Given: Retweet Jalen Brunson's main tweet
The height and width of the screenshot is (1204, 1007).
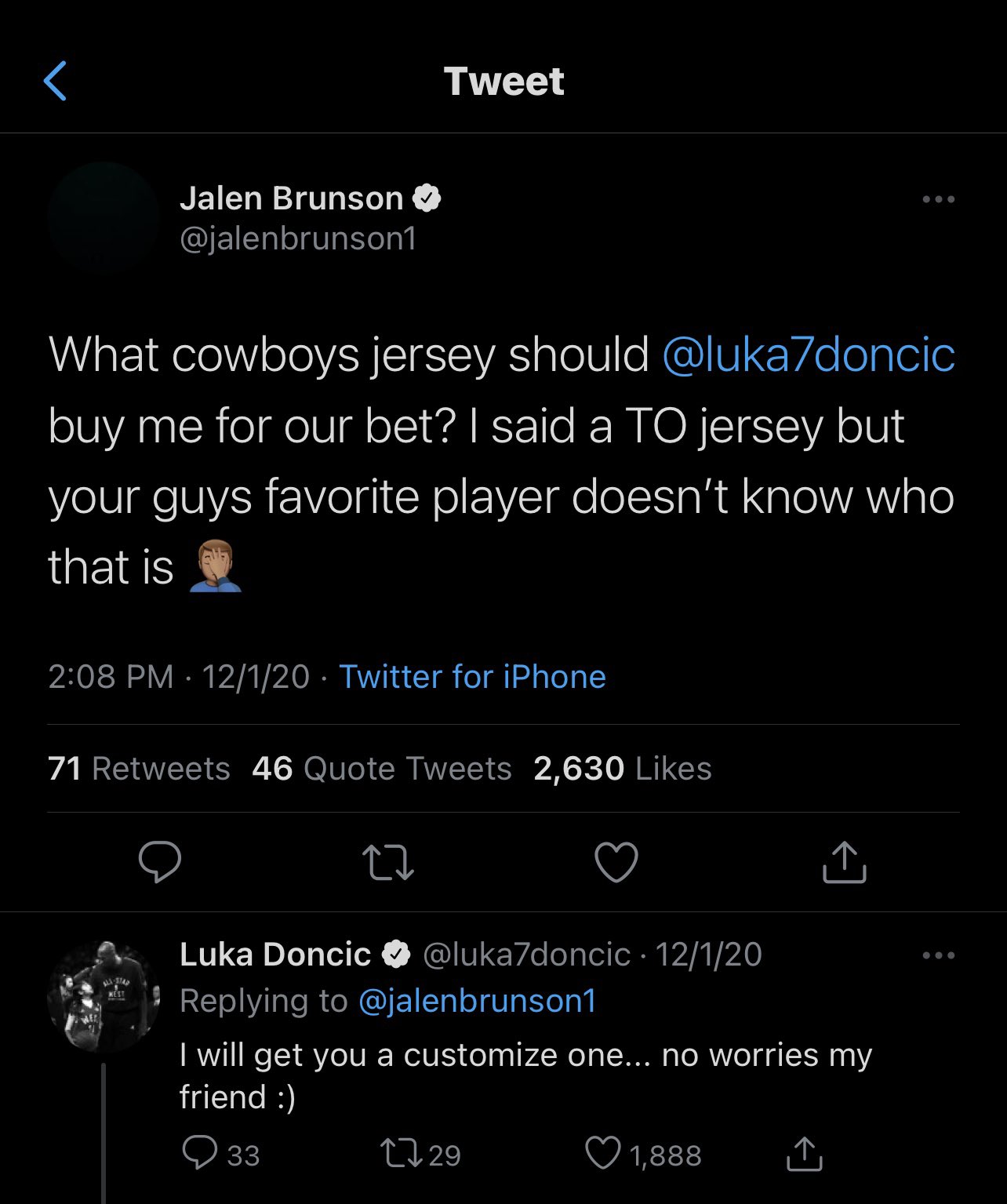Looking at the screenshot, I should click(x=389, y=862).
